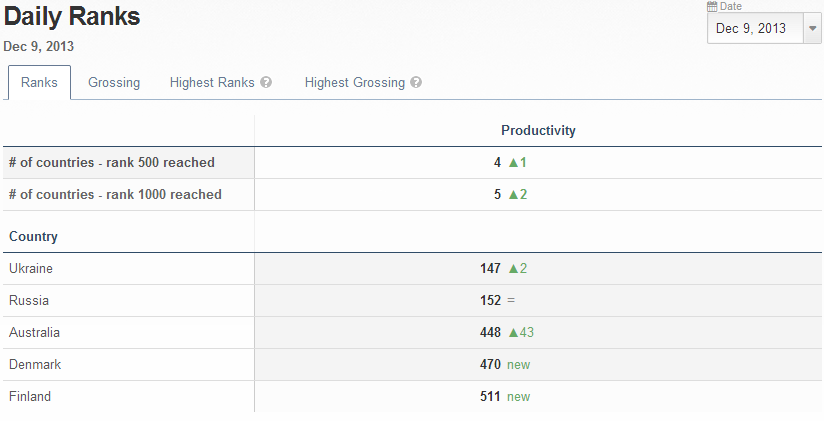This screenshot has height=421, width=824.
Task: Click Denmark's rank value 470
Action: tap(490, 365)
